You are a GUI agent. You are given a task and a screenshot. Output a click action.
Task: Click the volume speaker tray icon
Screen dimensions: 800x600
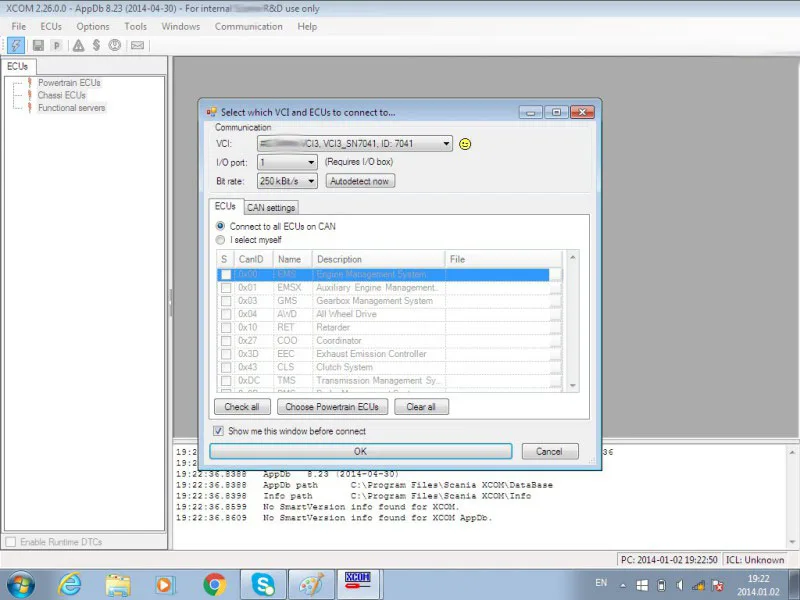click(x=680, y=585)
